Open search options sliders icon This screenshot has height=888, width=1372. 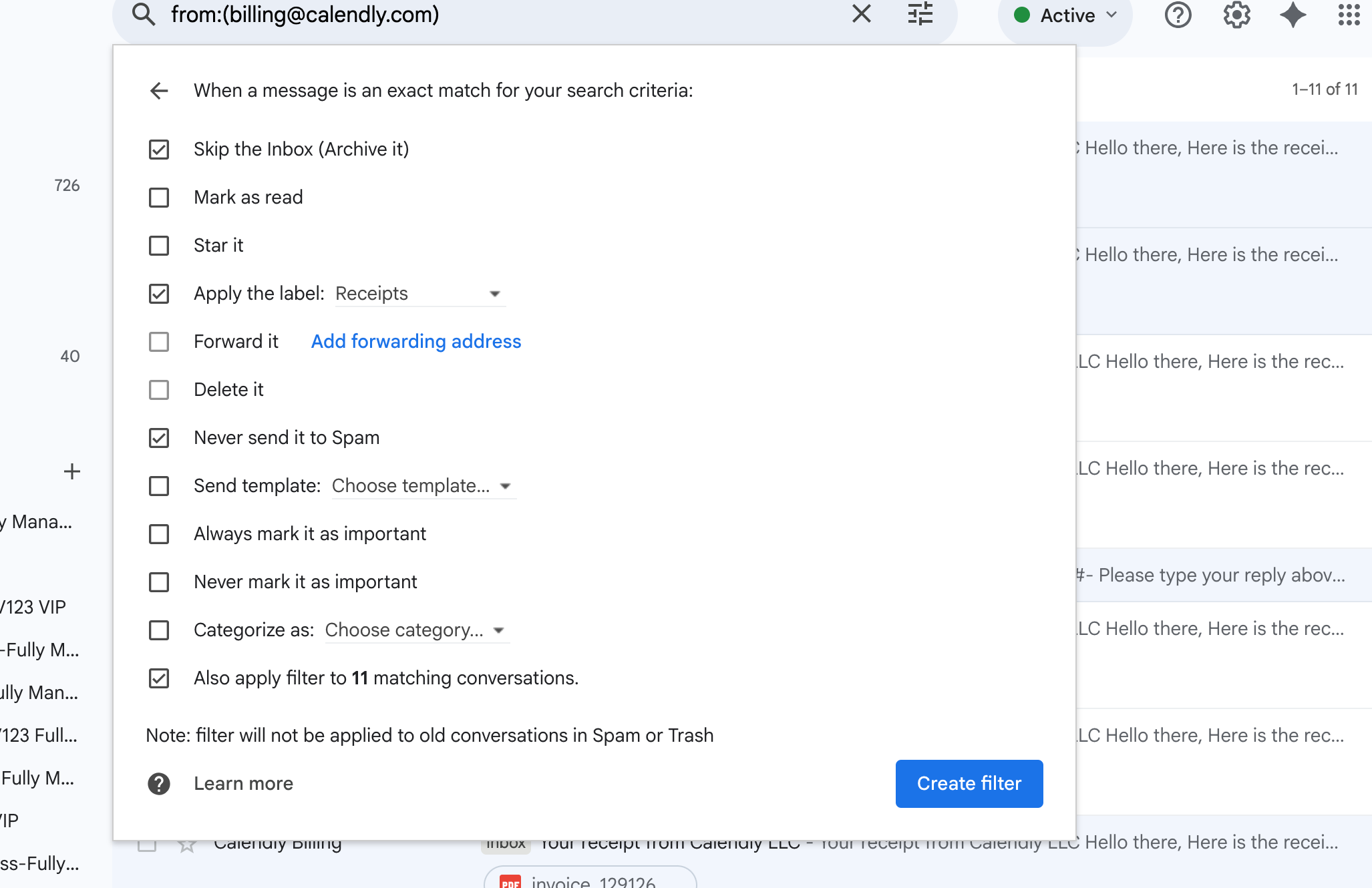[920, 14]
